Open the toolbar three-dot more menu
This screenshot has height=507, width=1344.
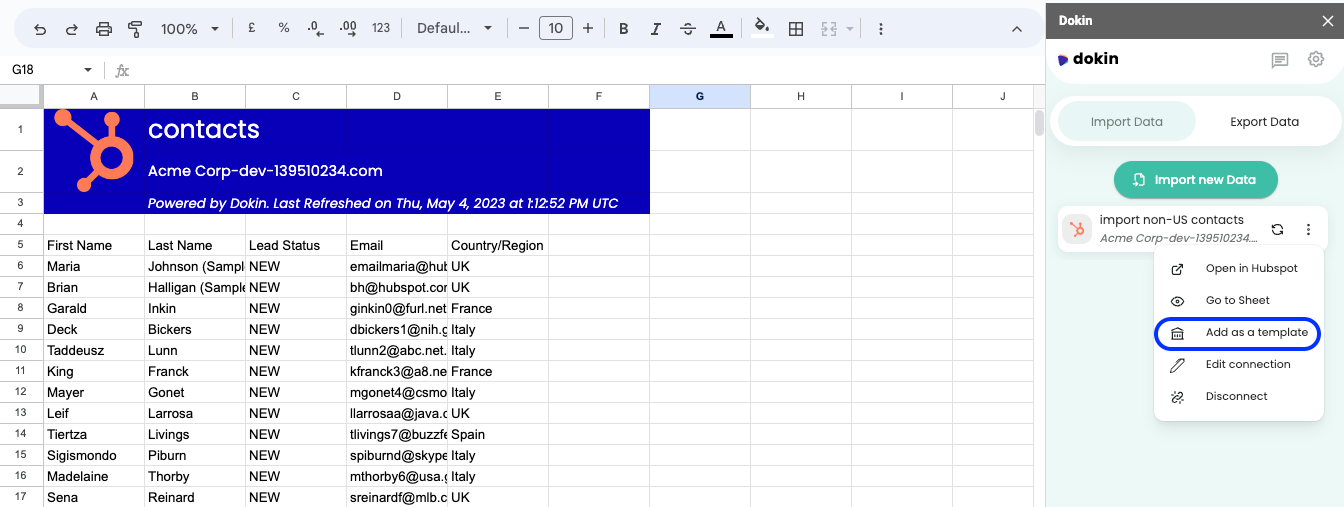881,29
